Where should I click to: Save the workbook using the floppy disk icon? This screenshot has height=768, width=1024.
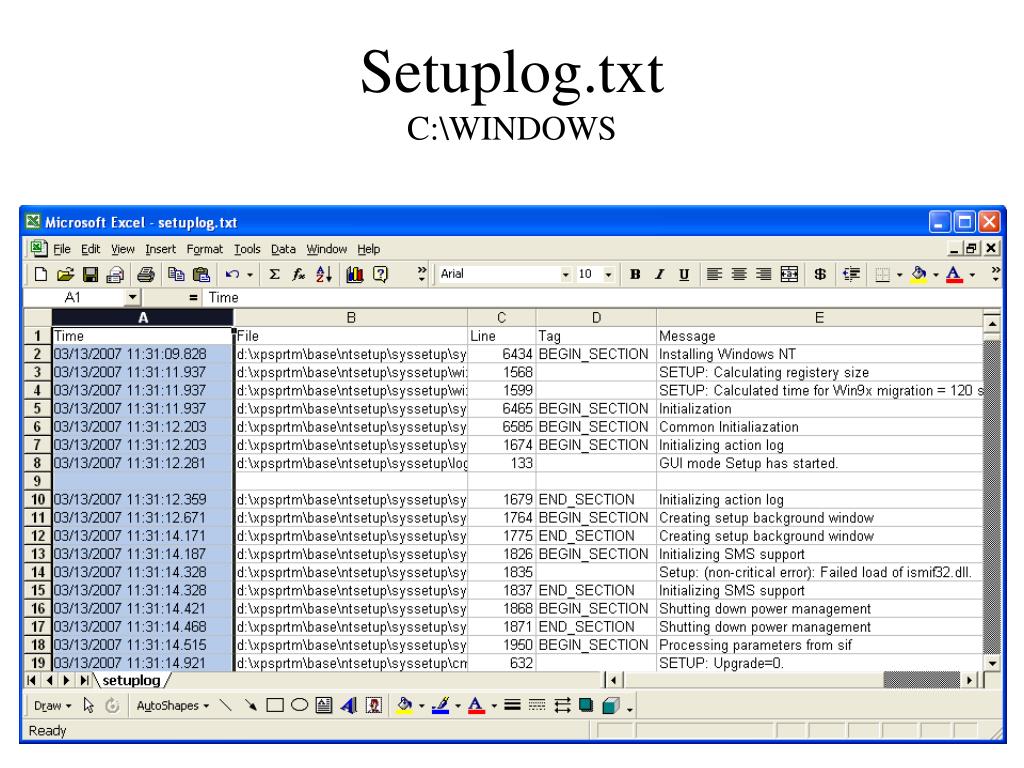coord(90,274)
